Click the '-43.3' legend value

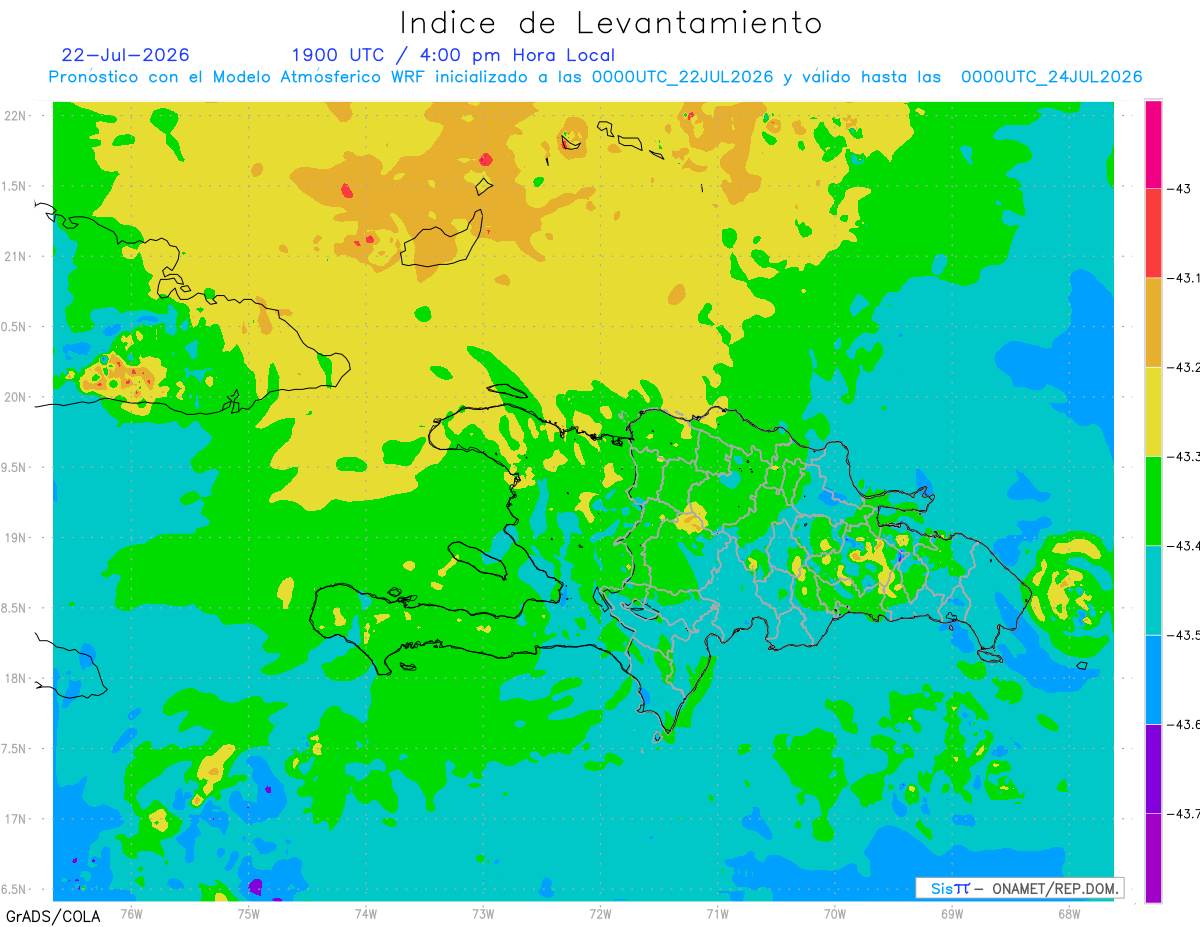click(1182, 456)
